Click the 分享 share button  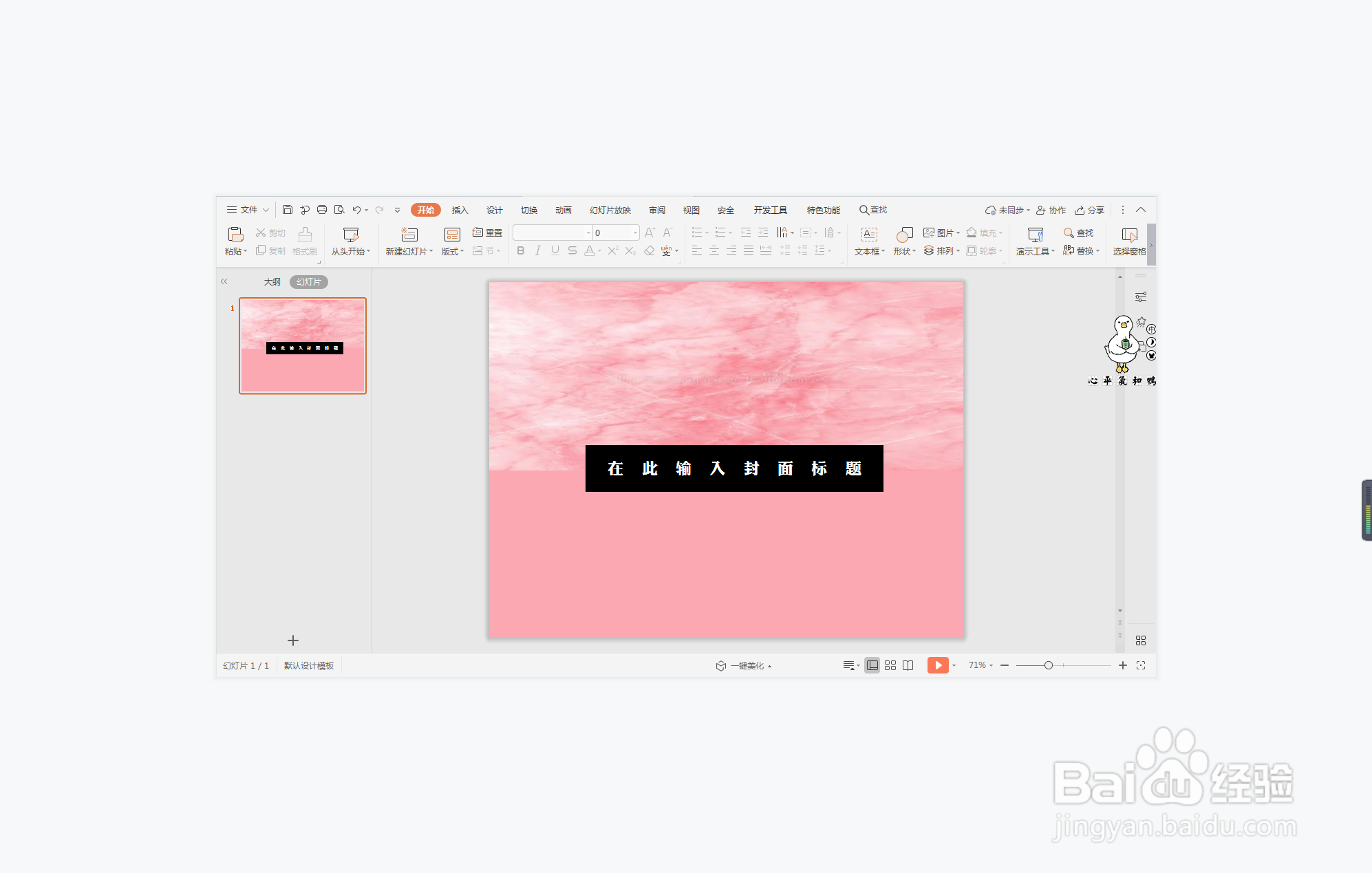click(x=1090, y=210)
